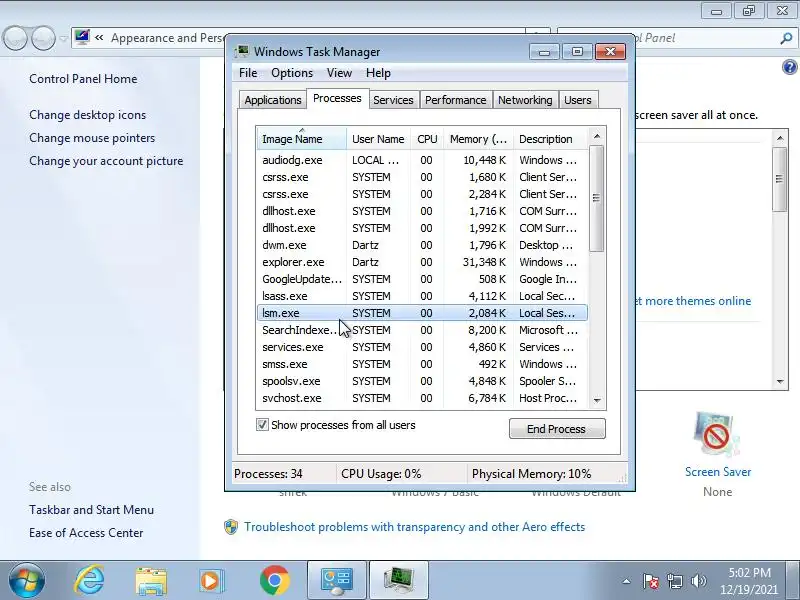
Task: Launch Google Chrome from the taskbar
Action: tap(274, 581)
